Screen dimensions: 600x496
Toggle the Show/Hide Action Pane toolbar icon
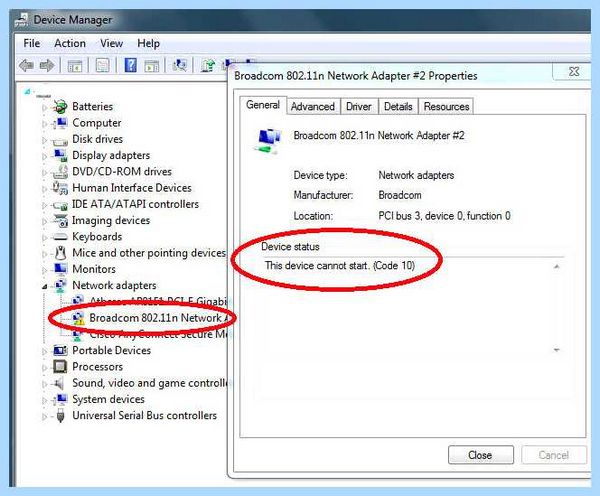152,65
